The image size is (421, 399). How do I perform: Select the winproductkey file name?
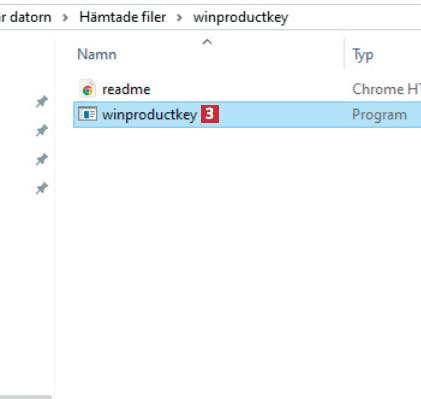(150, 115)
